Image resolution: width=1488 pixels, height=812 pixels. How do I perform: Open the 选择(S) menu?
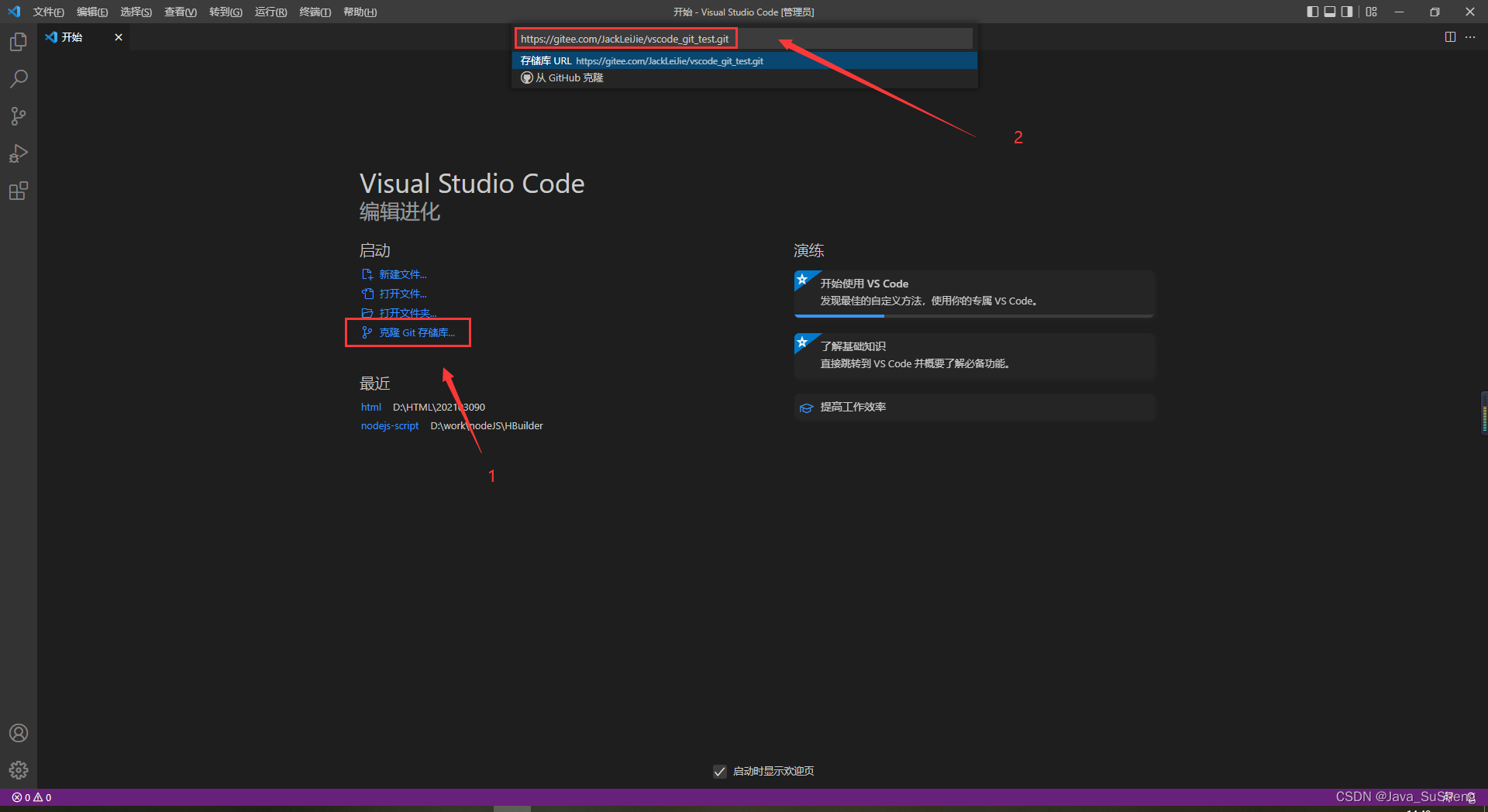point(136,12)
